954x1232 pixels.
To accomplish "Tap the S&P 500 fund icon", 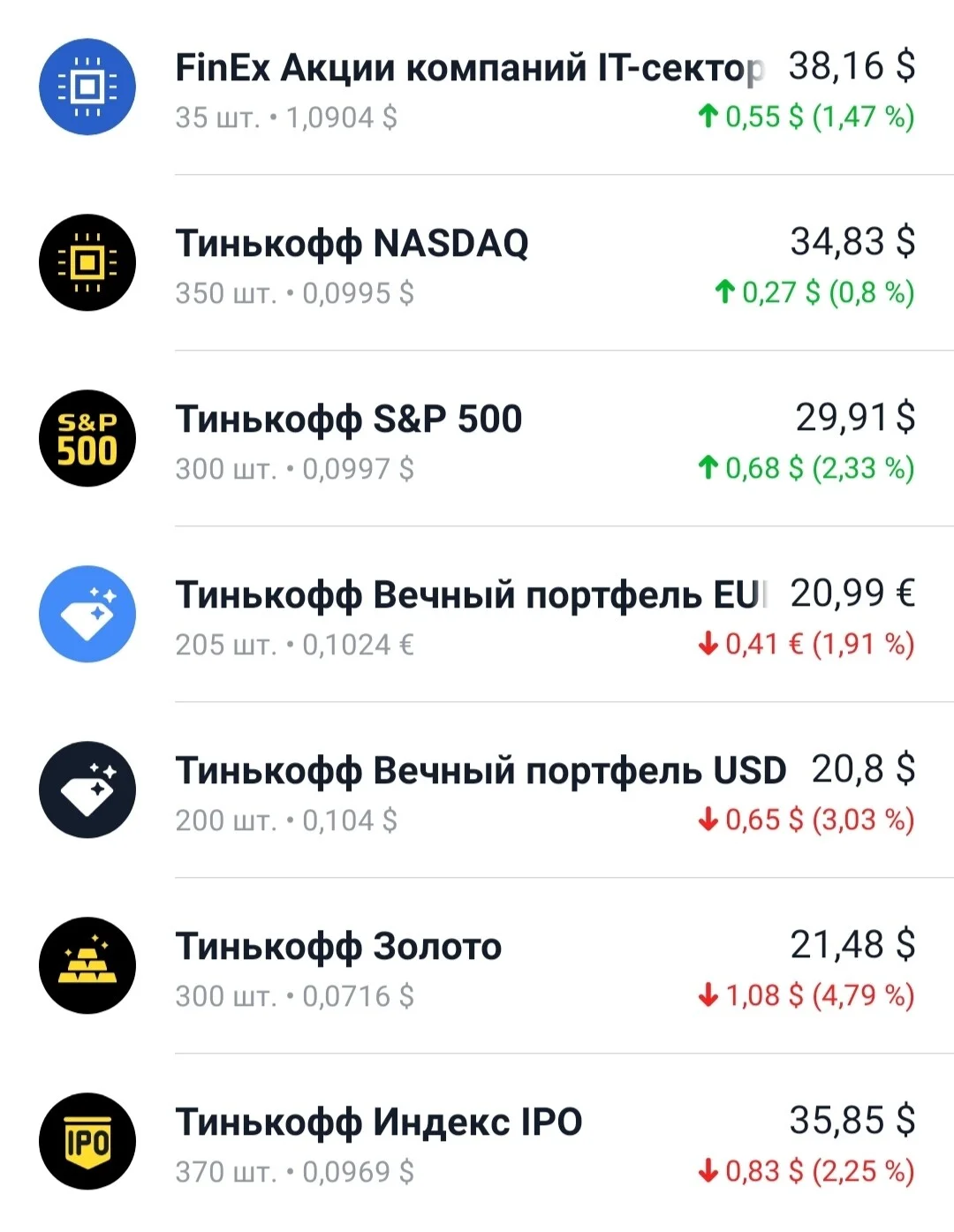I will pos(87,438).
